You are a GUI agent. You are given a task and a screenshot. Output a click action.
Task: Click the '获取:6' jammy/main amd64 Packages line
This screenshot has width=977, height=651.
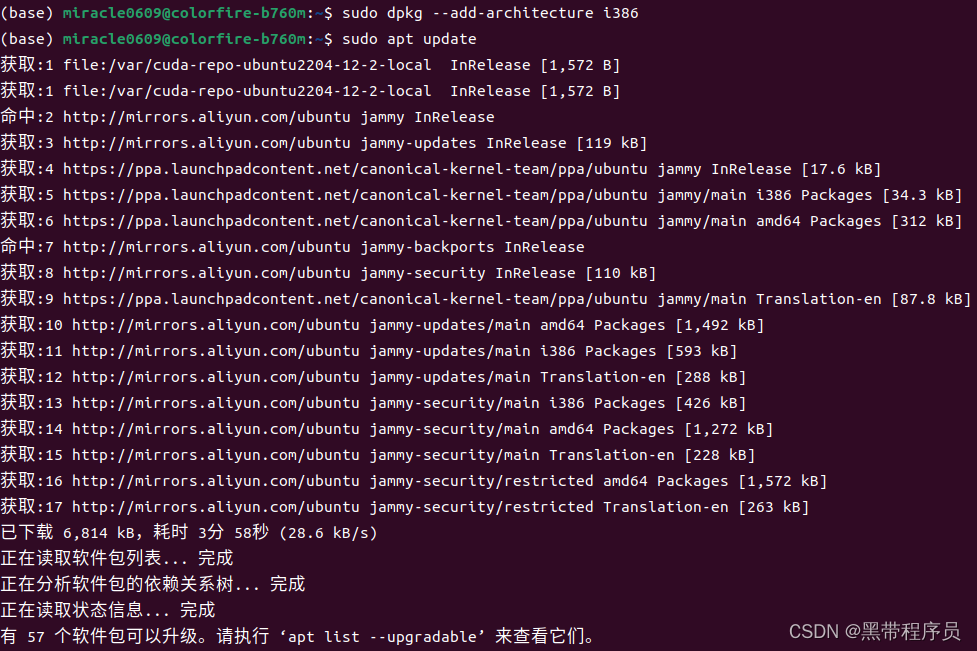tap(482, 221)
